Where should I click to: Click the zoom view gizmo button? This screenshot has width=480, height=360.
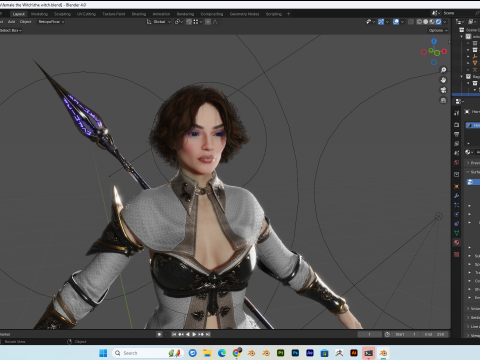click(x=443, y=70)
